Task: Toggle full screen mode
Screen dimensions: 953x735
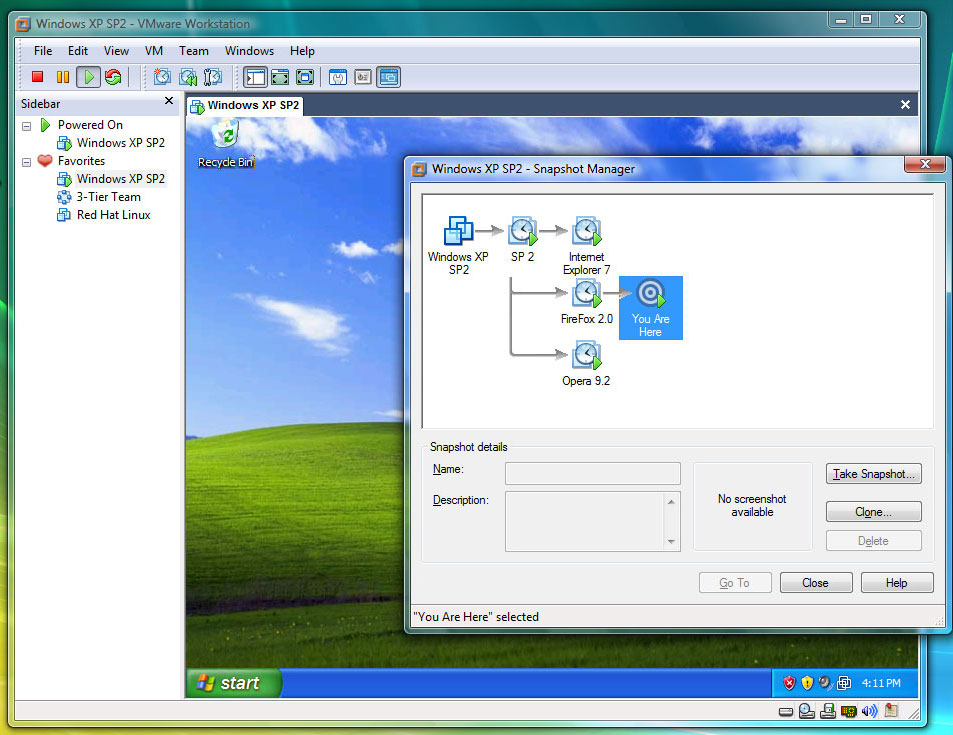Action: [280, 77]
